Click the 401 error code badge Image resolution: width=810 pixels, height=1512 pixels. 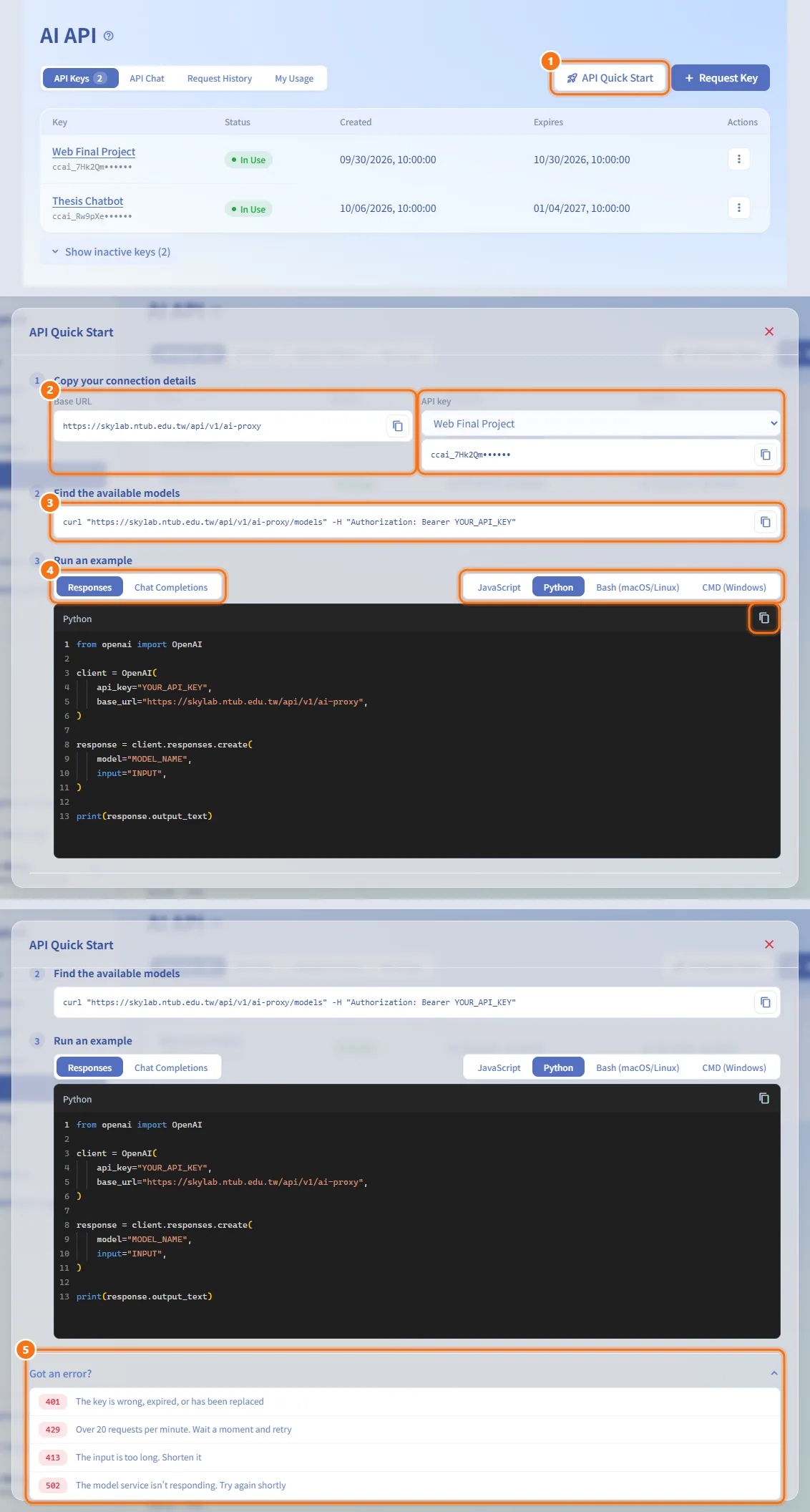click(x=53, y=1402)
